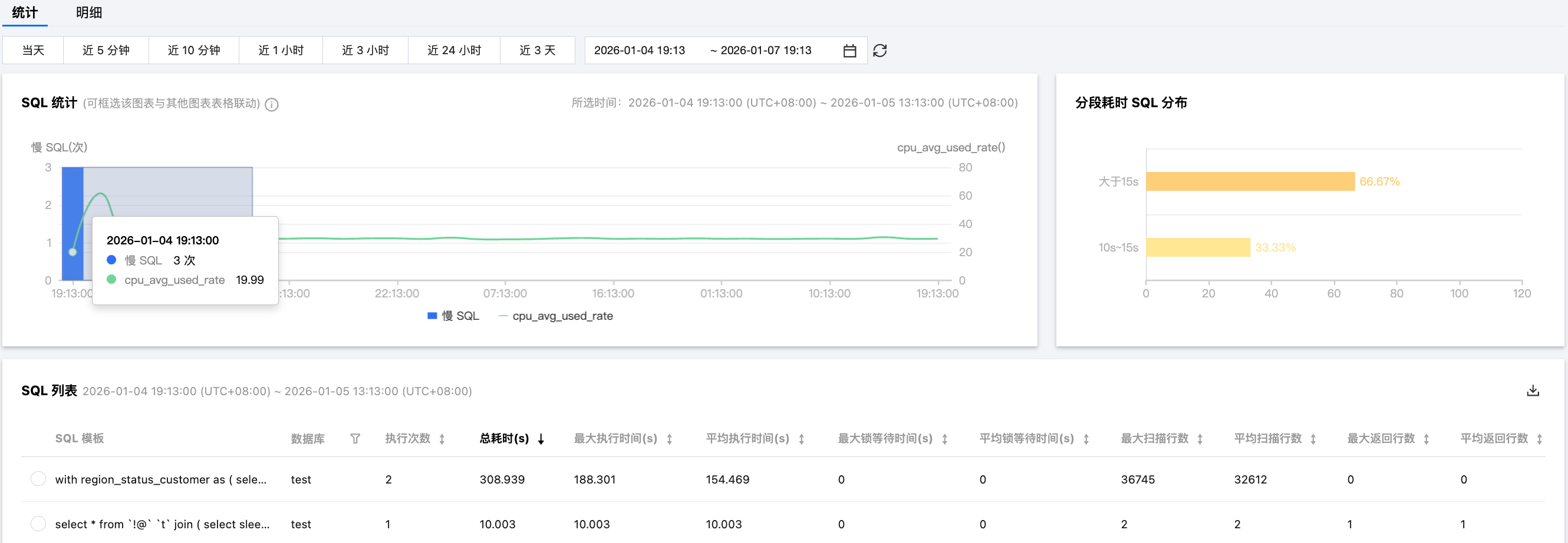Select the 近 24 小时 time range

pos(454,51)
